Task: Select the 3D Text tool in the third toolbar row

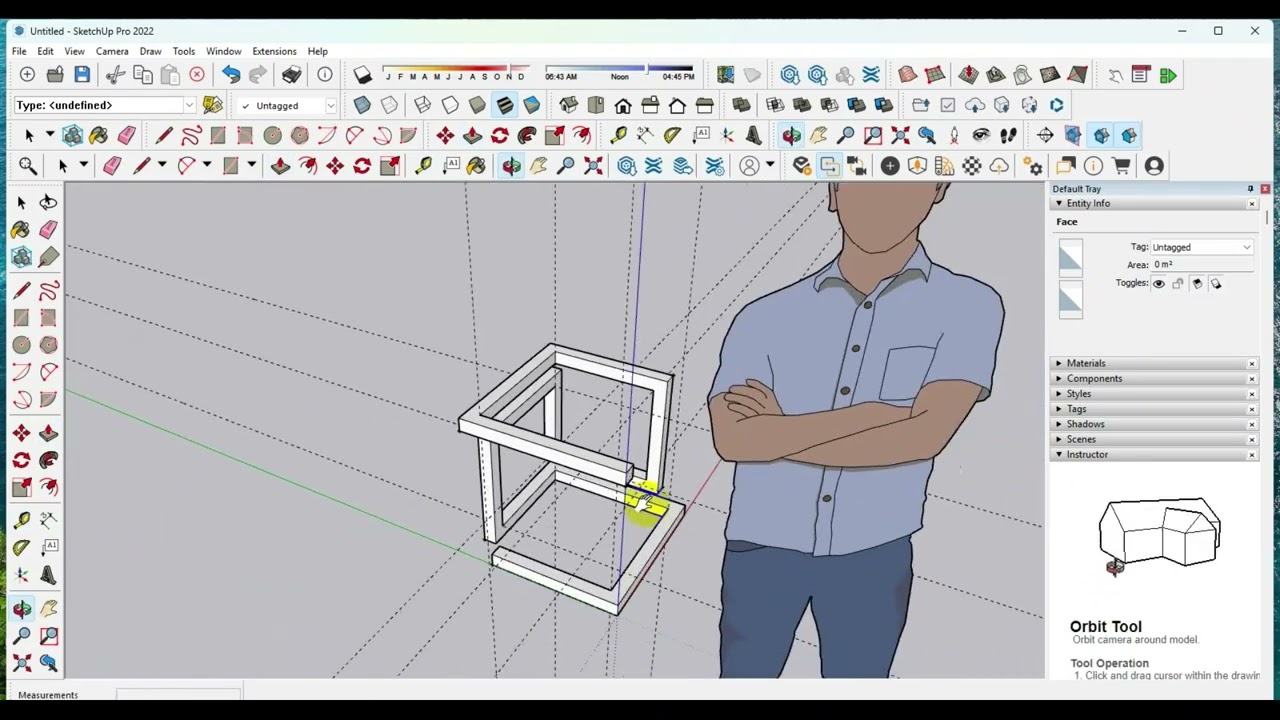Action: (753, 135)
